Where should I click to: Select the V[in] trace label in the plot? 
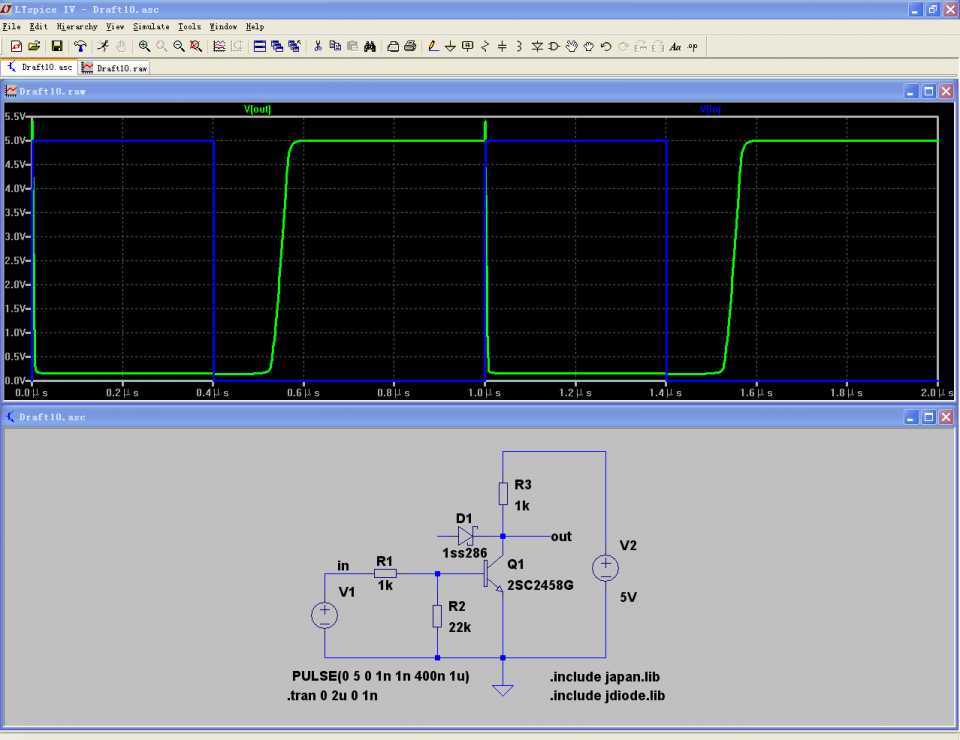point(710,109)
